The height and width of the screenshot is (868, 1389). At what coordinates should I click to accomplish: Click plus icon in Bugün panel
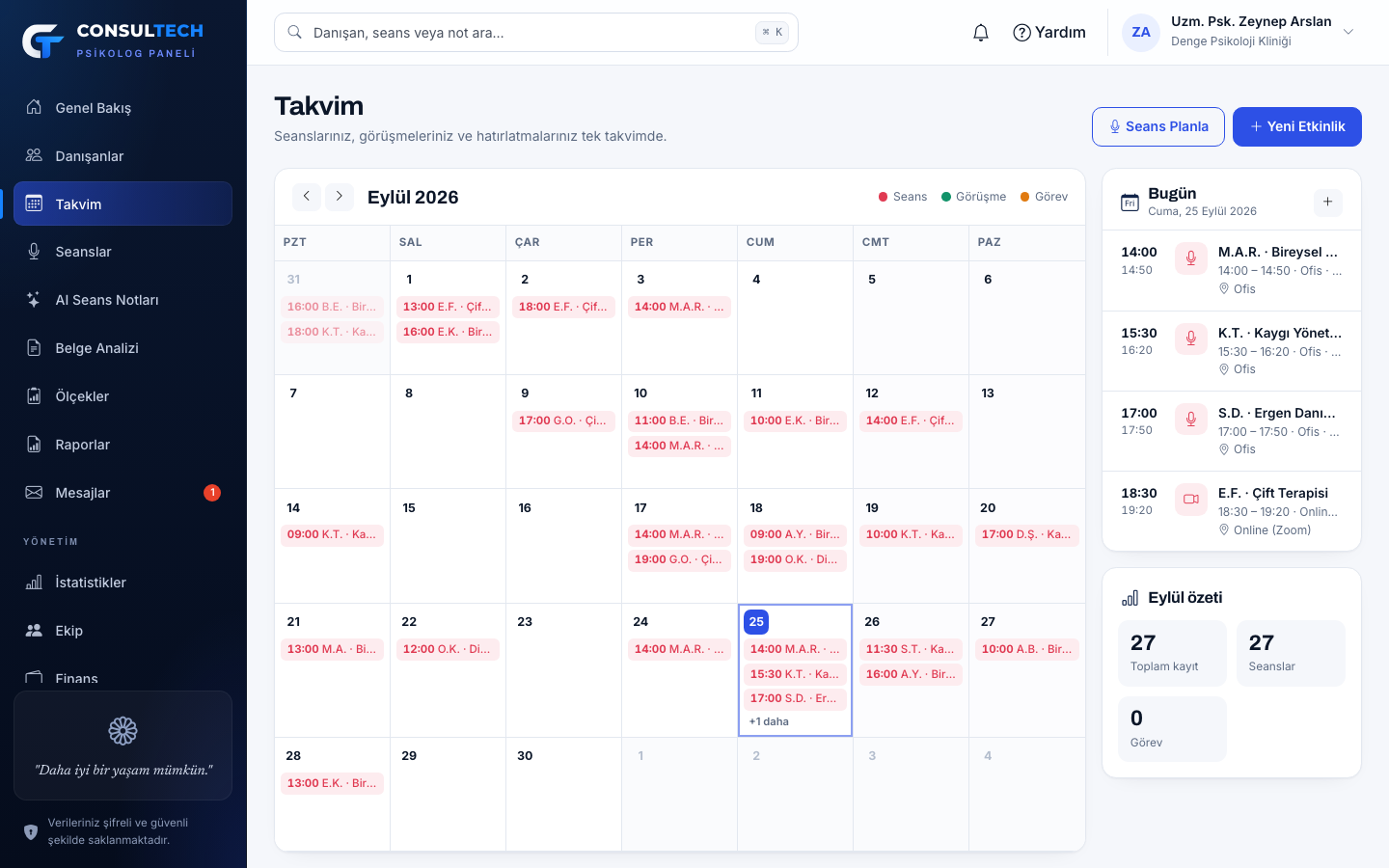(1328, 202)
